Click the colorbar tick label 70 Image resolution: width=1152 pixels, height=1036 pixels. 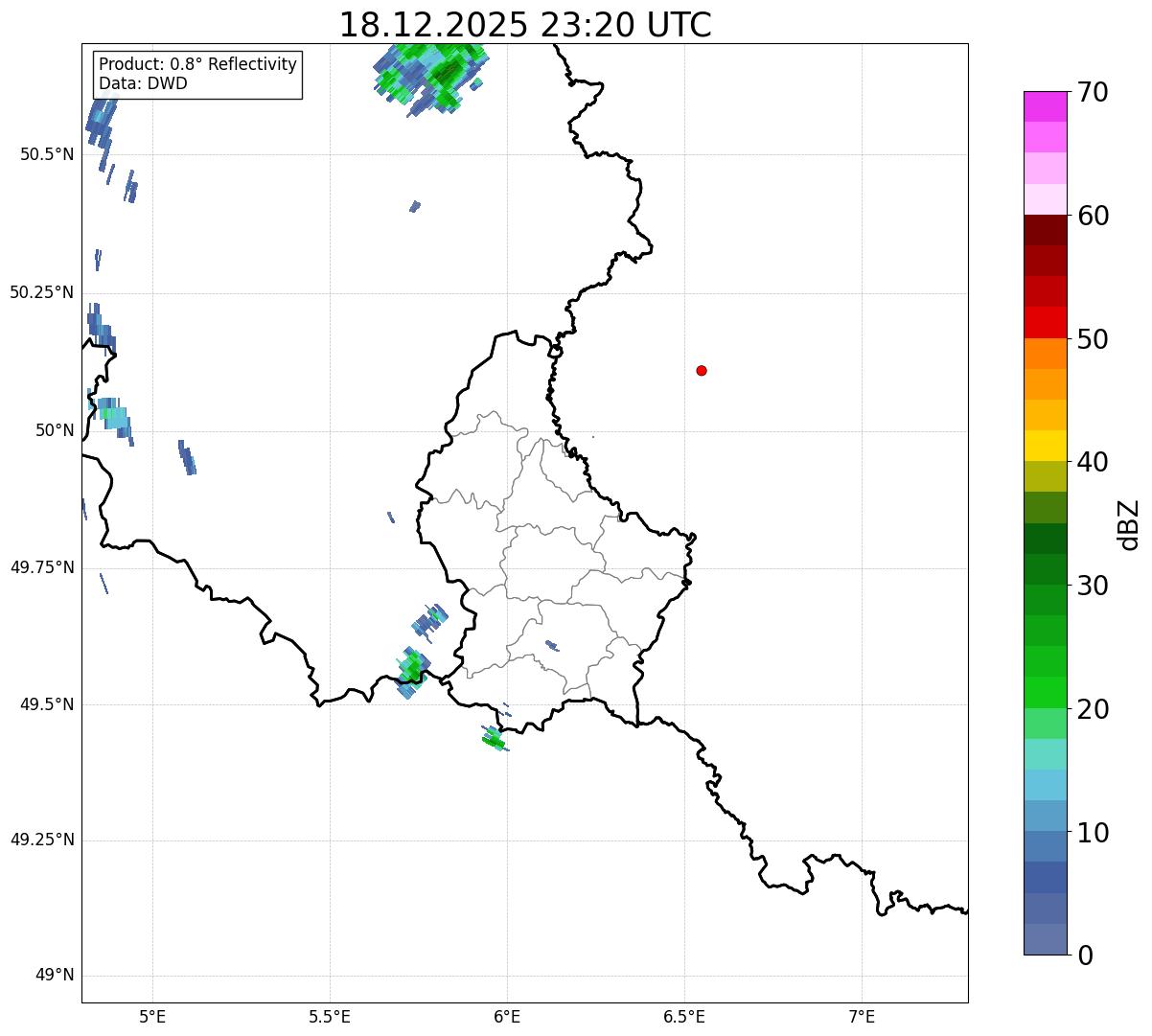click(x=1093, y=93)
